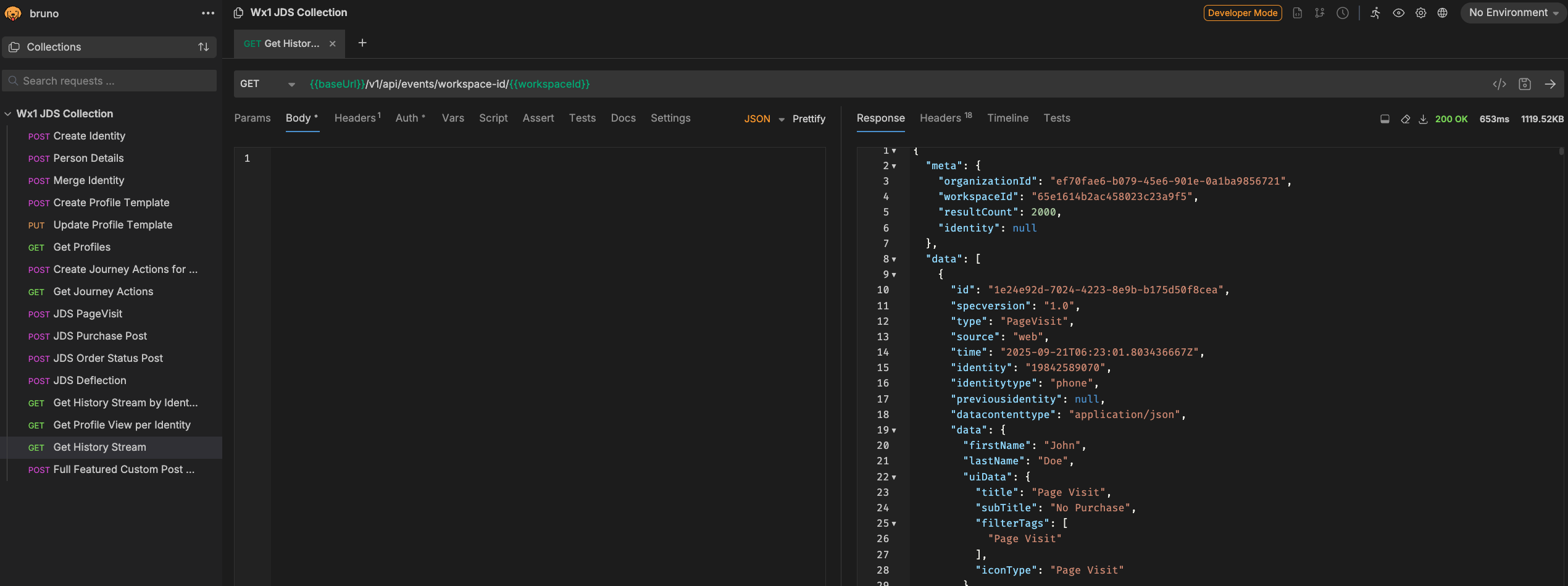Open the request Tests tab
This screenshot has height=586, width=1568.
(582, 118)
